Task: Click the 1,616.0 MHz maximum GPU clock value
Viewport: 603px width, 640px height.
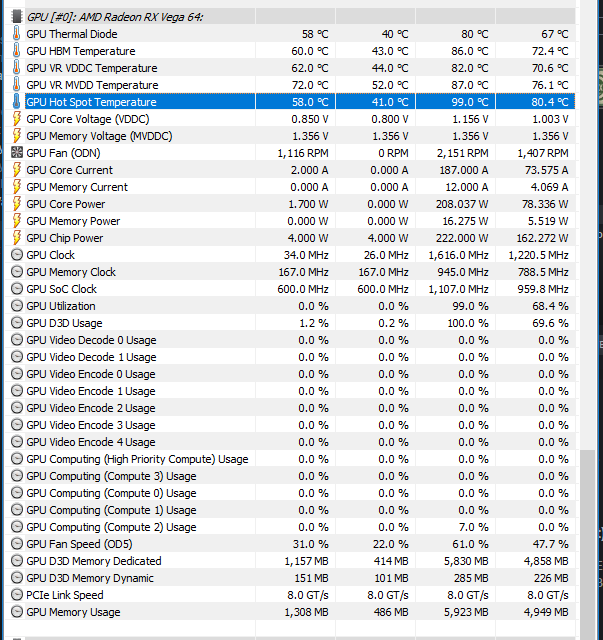Action: (x=458, y=255)
